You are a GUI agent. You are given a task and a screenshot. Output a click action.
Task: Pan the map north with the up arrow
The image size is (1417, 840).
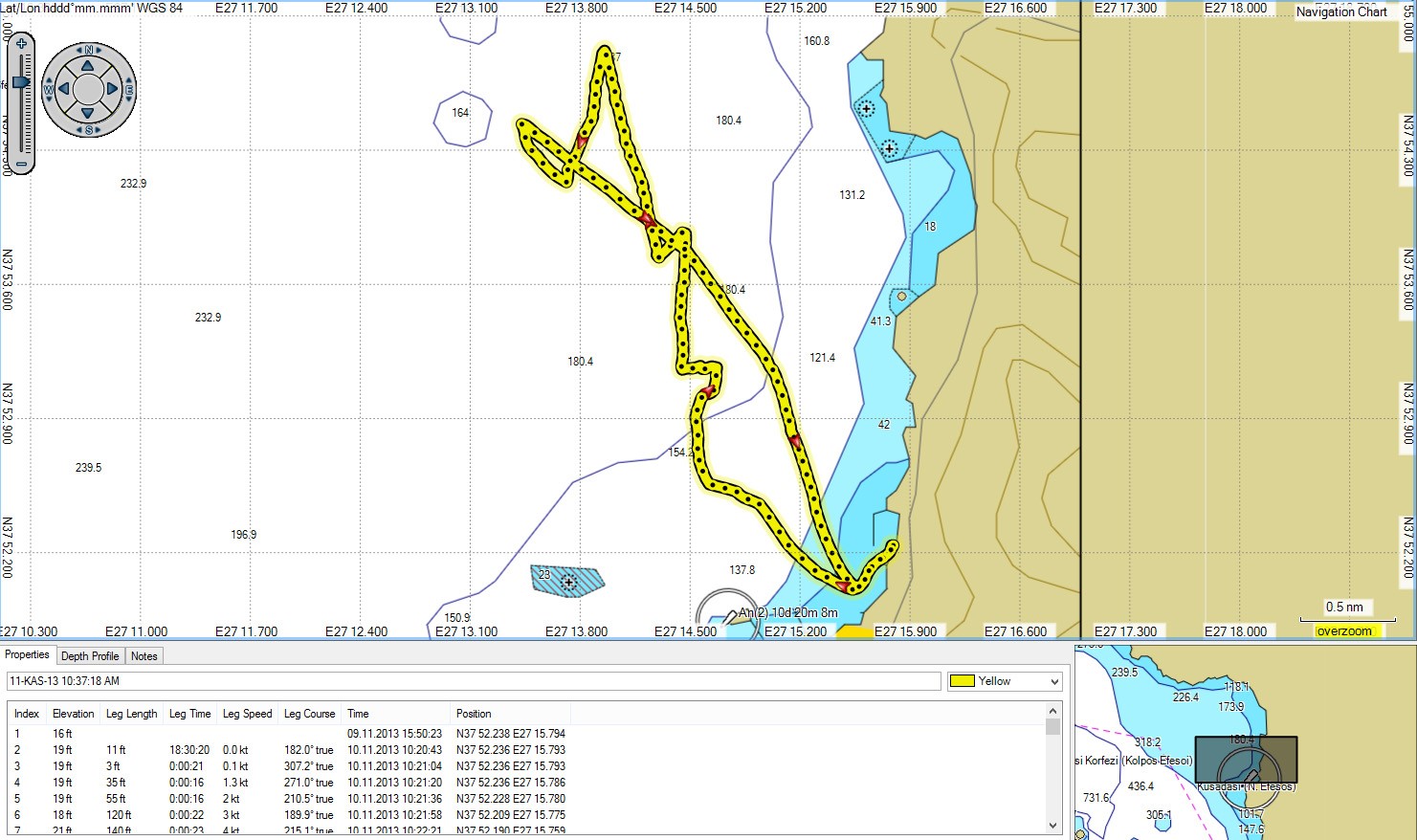click(x=88, y=65)
